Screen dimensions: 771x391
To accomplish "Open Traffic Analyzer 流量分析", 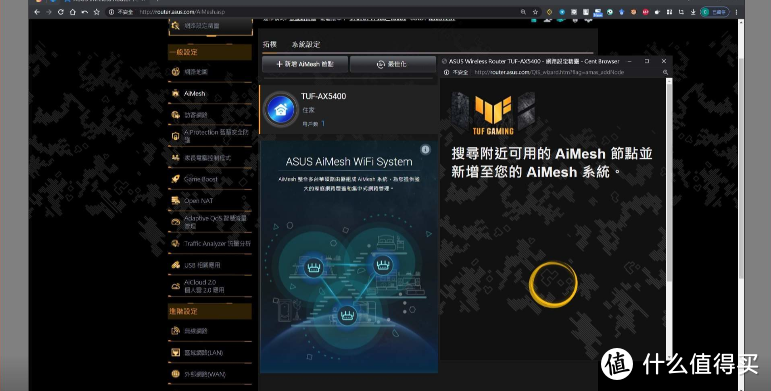I will click(210, 243).
